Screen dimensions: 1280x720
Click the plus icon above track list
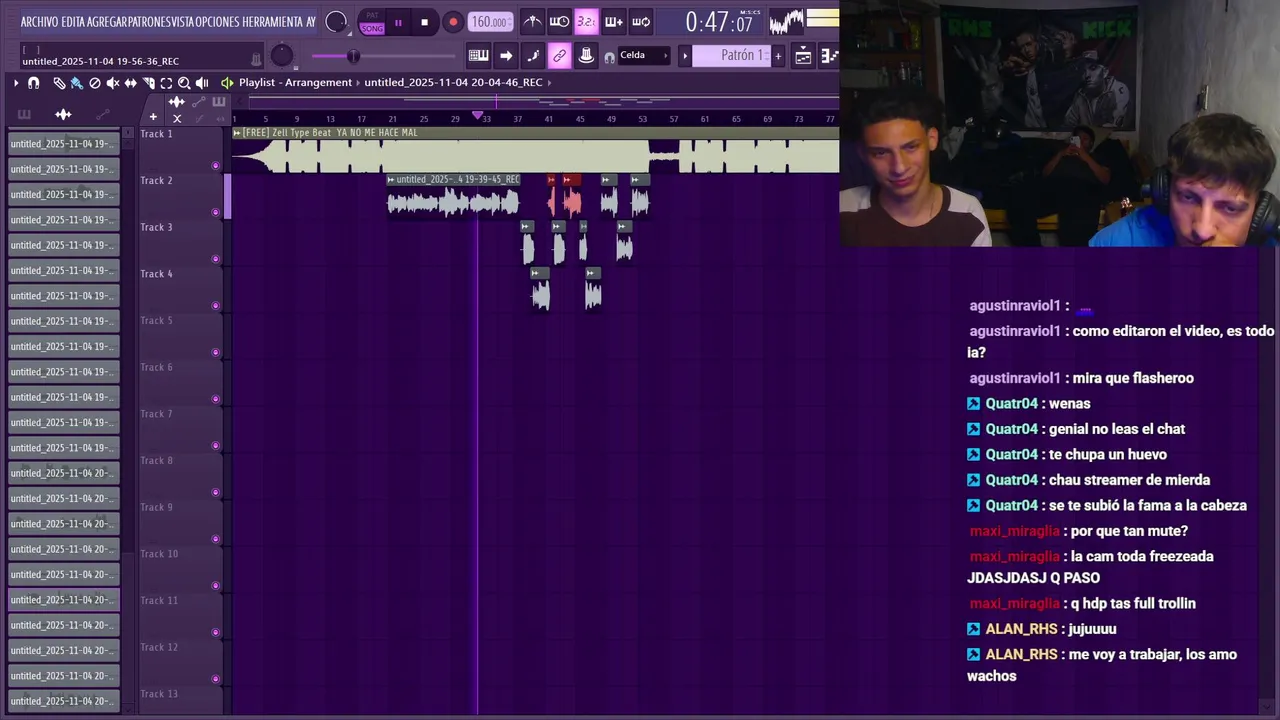(x=153, y=117)
